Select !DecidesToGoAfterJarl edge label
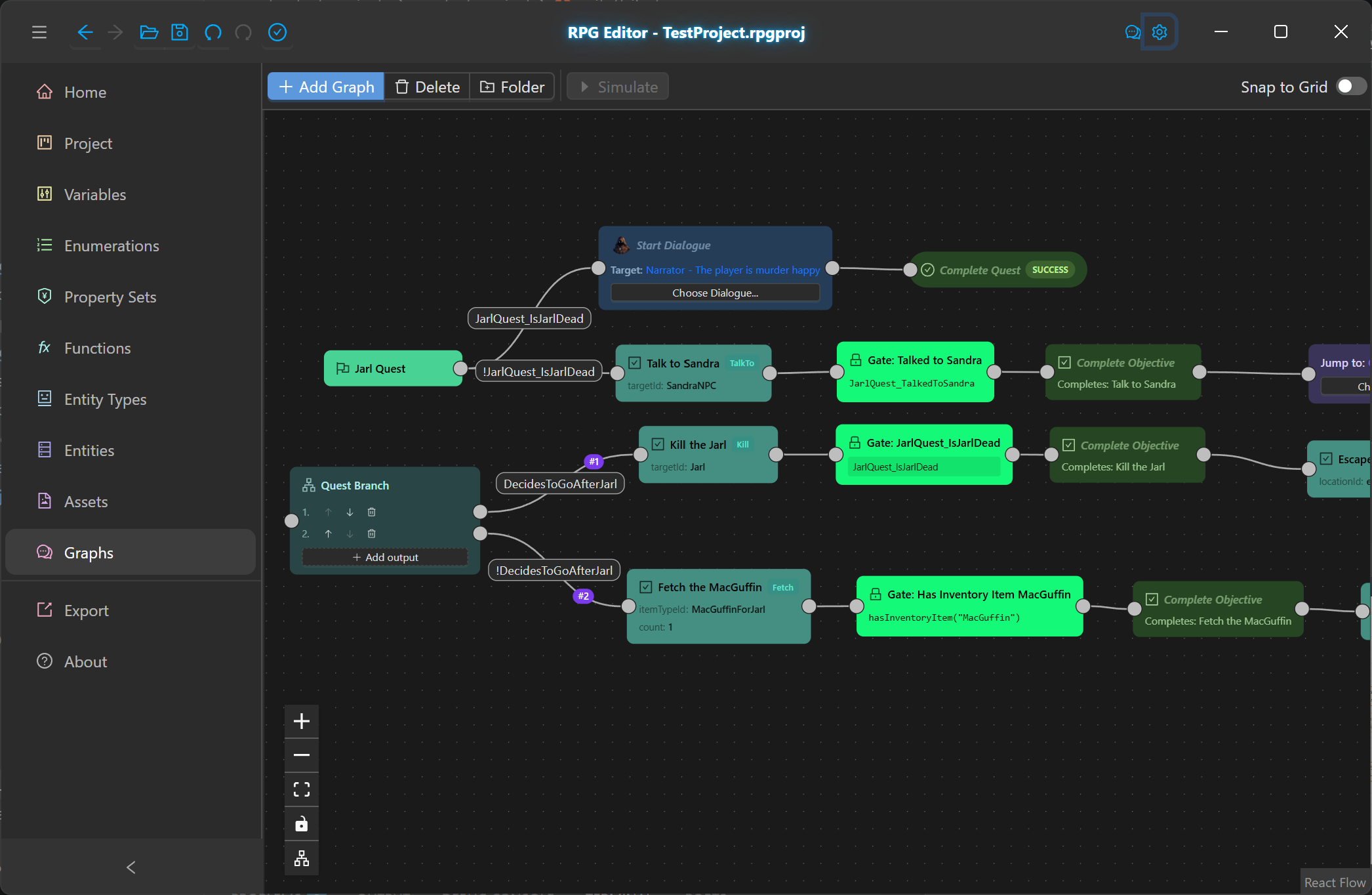Screen dimensions: 1372x895 pos(554,570)
